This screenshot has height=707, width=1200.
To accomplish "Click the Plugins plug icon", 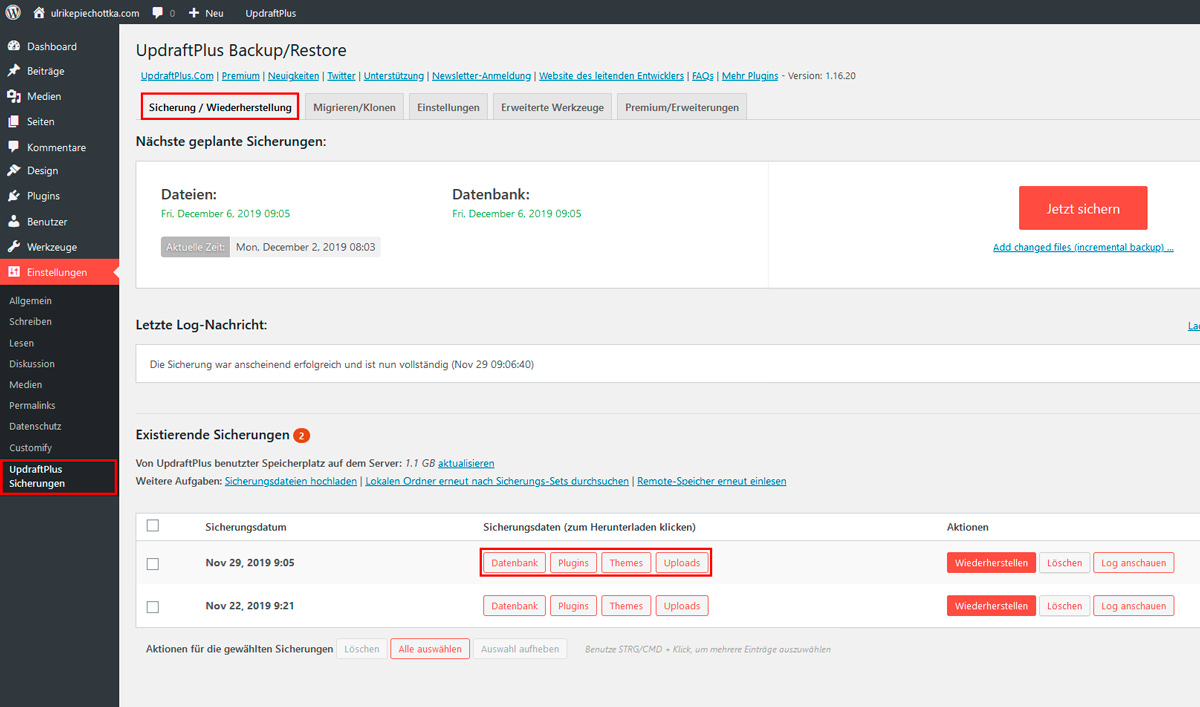I will point(14,196).
